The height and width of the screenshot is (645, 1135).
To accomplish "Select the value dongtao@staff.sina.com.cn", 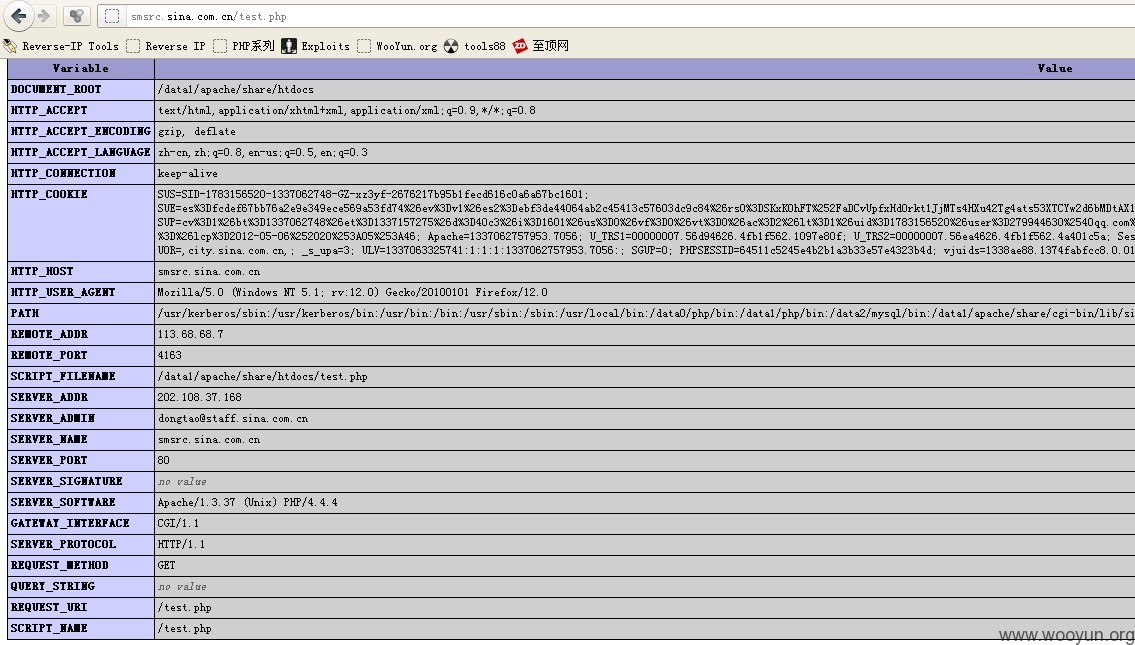I will click(x=233, y=419).
